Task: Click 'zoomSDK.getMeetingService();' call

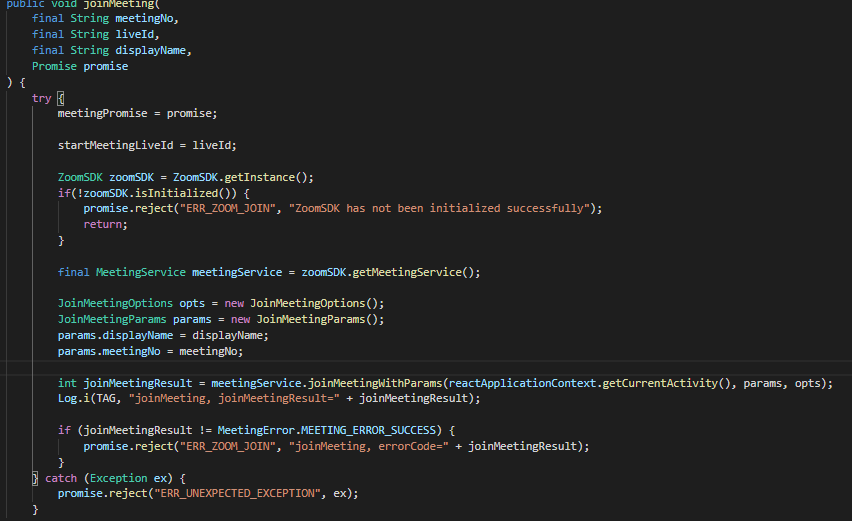Action: (391, 272)
